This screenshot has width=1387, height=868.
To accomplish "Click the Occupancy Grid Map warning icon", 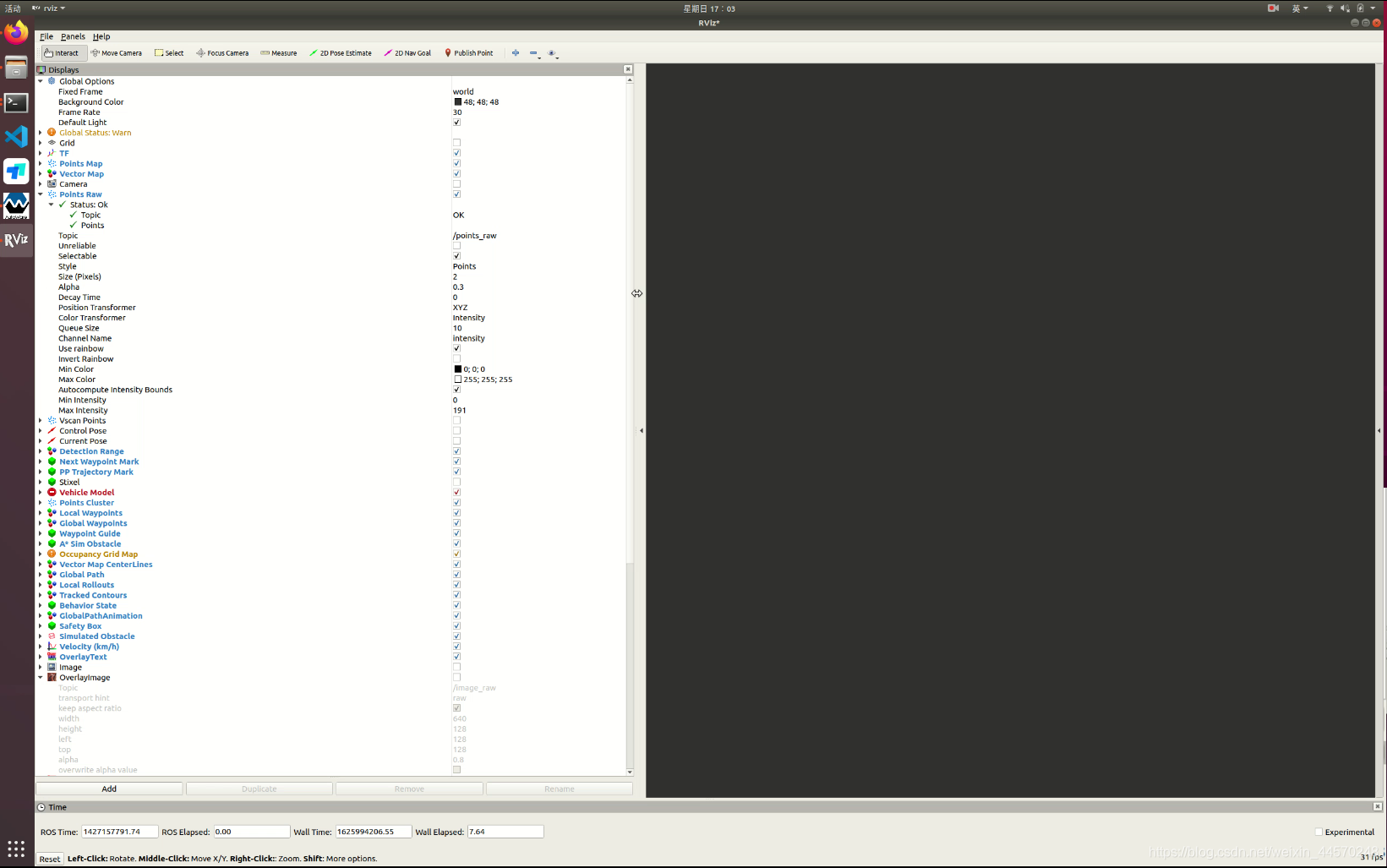I will click(x=52, y=554).
